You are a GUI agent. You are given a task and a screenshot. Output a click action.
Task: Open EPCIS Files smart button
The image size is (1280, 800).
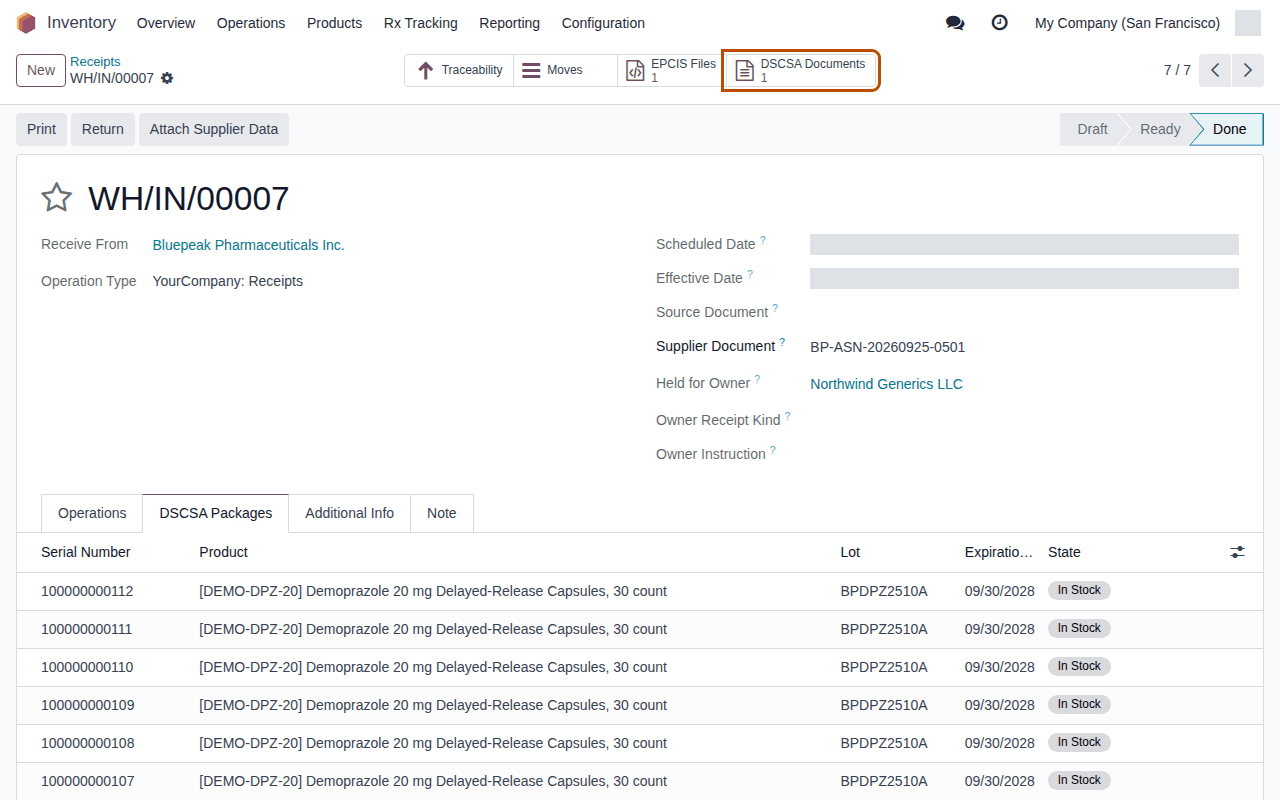click(670, 70)
